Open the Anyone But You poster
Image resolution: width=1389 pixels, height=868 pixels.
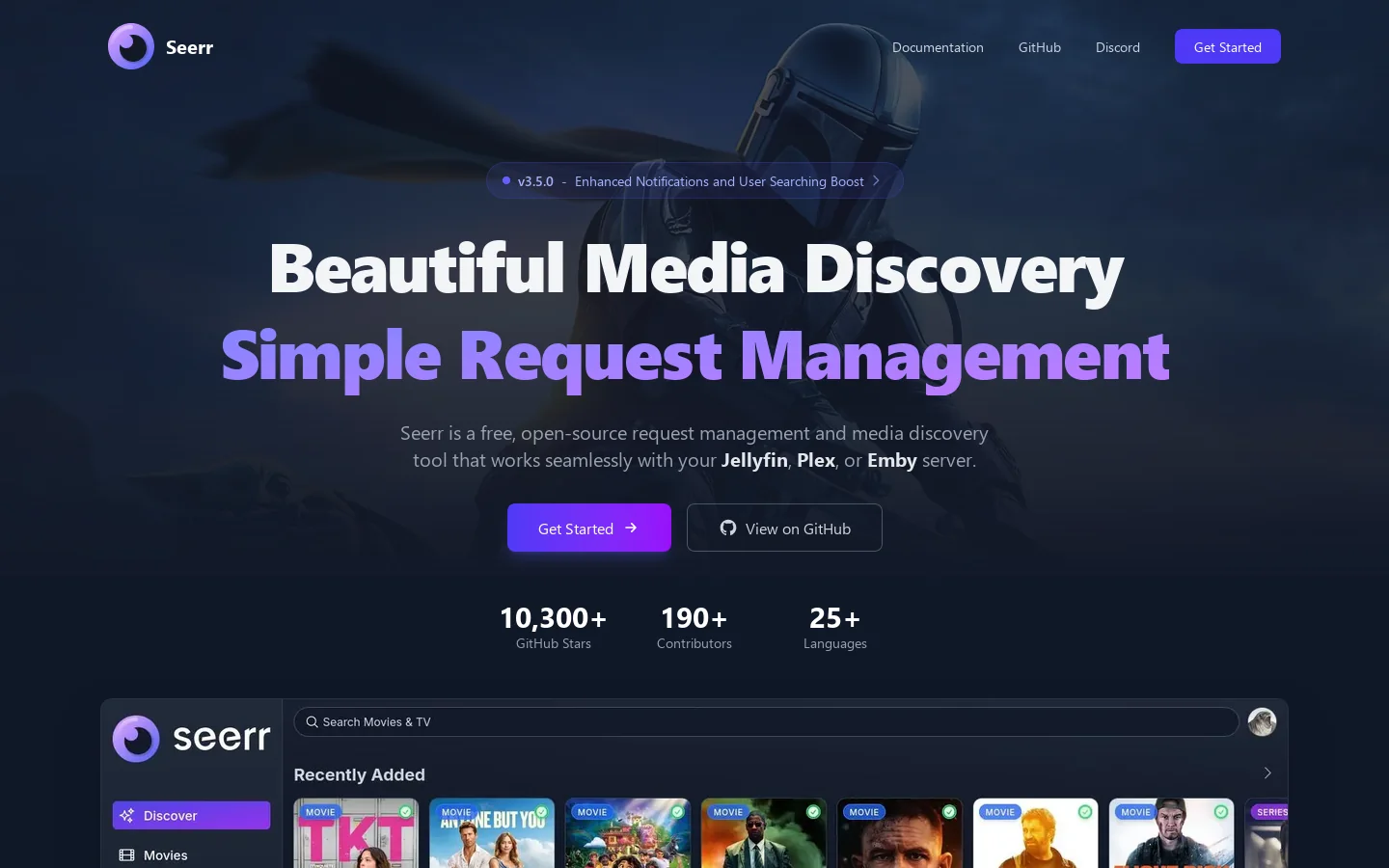[492, 835]
